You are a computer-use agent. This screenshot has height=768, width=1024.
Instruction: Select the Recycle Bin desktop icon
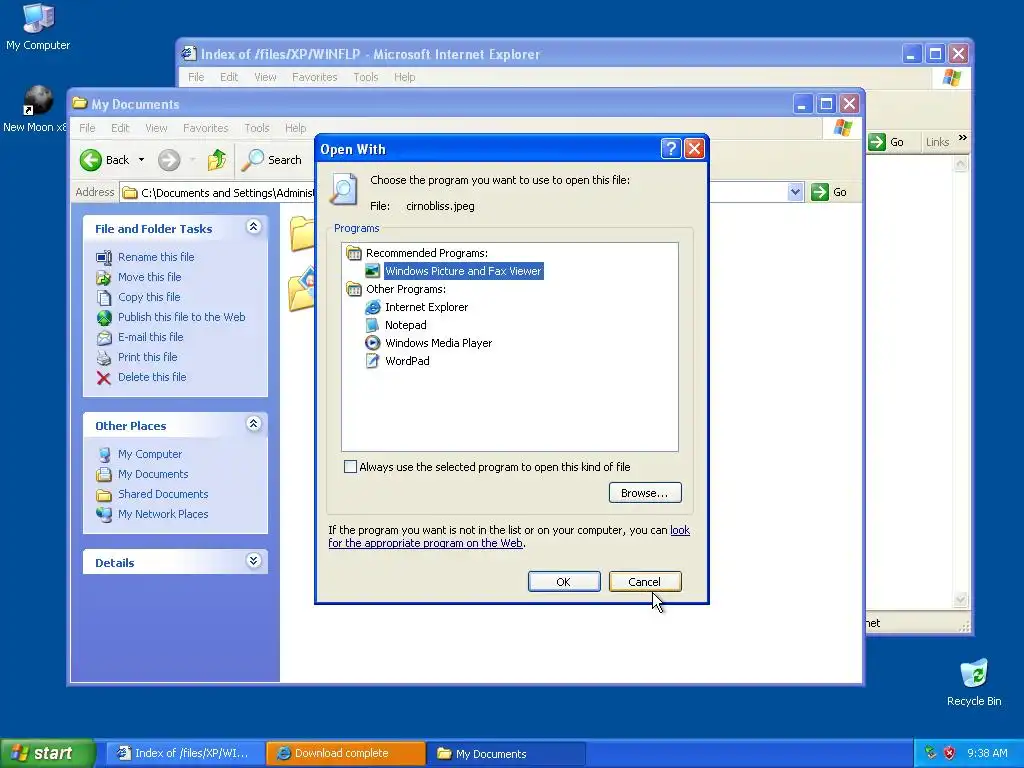[x=974, y=682]
